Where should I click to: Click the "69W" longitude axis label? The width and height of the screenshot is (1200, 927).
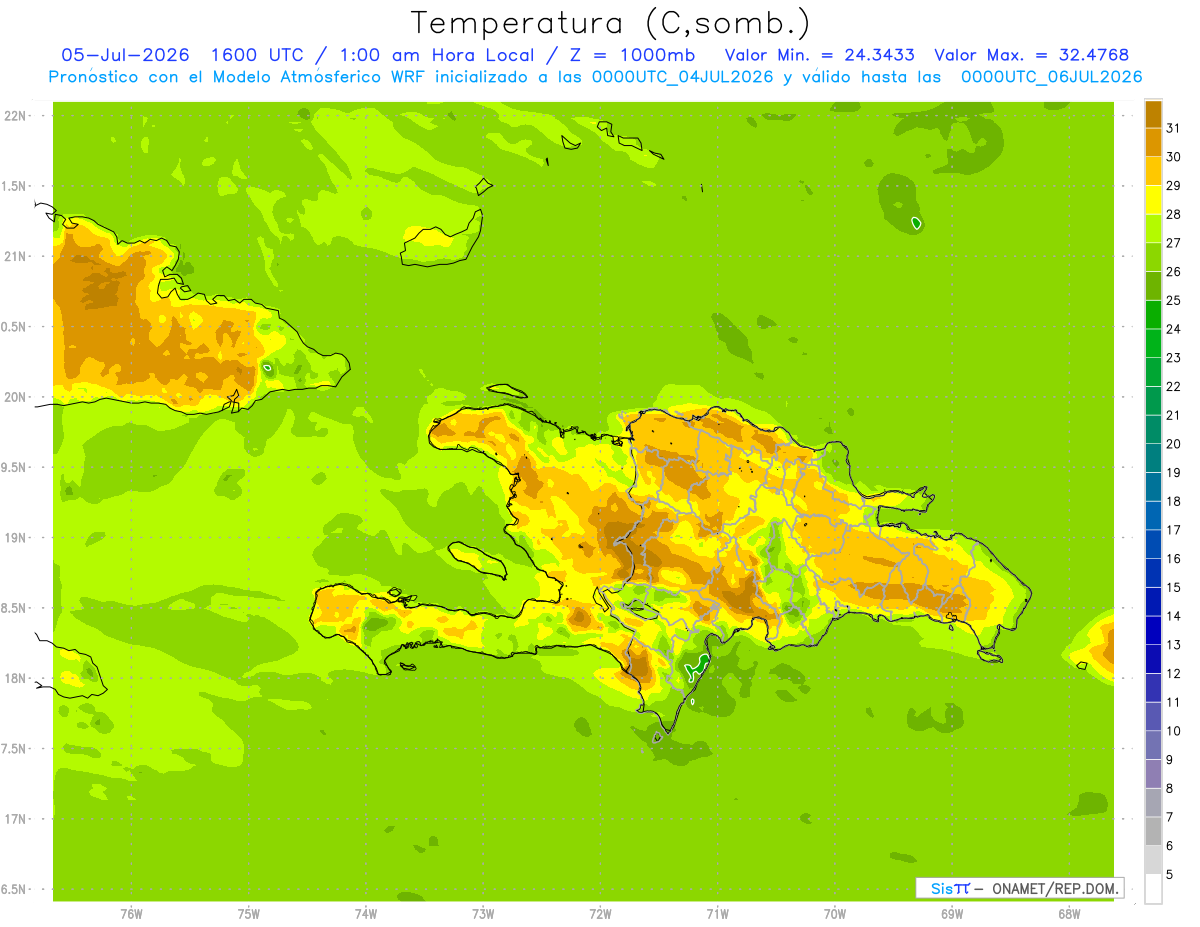(x=952, y=914)
